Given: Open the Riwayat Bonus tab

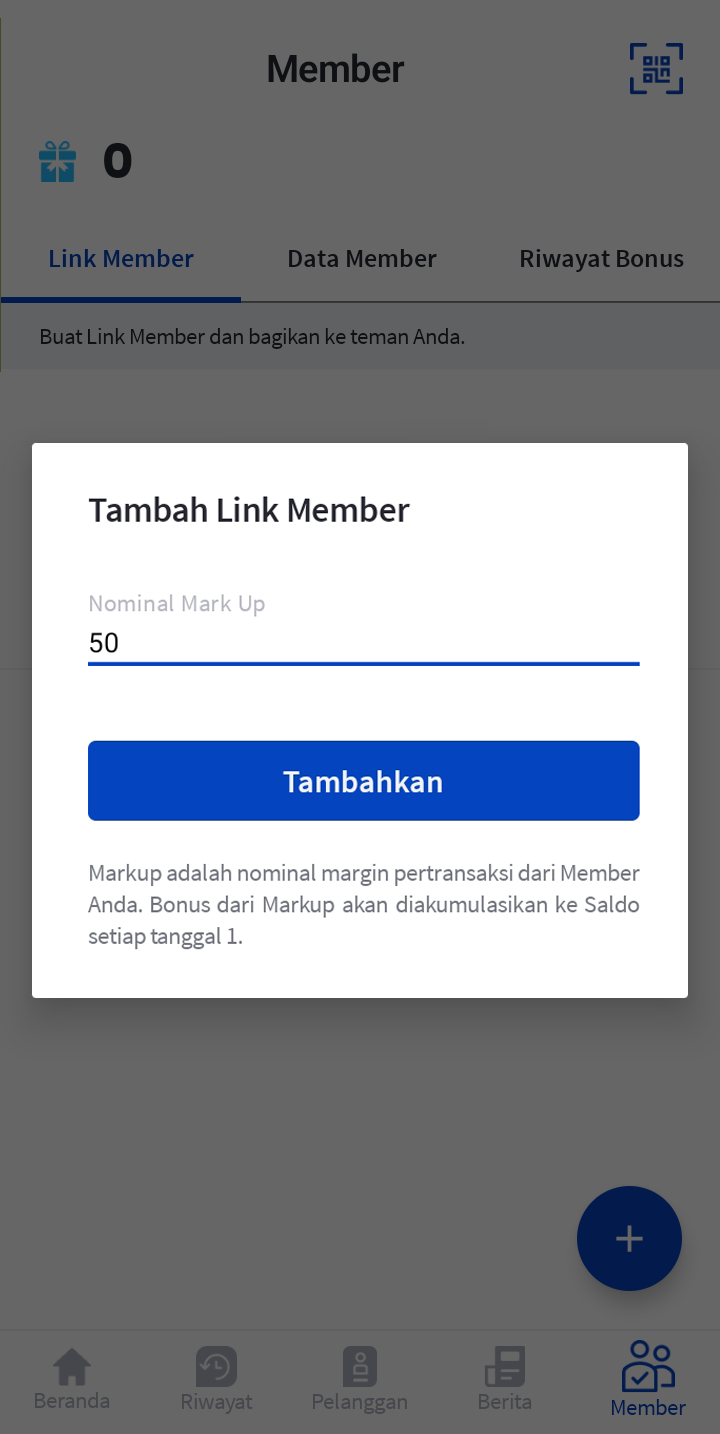Looking at the screenshot, I should coord(601,259).
